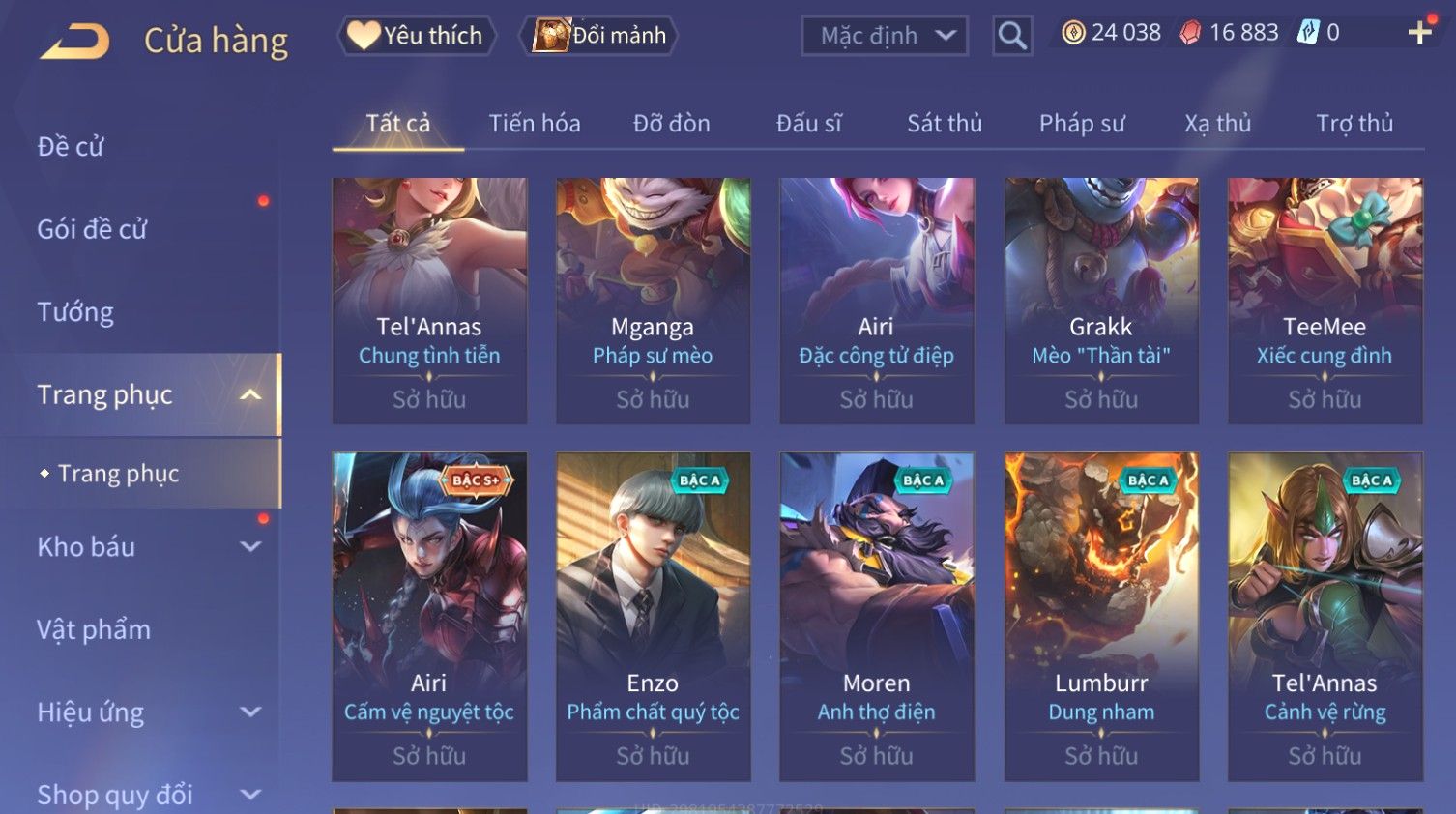
Task: Tap the plus icon to add currency
Action: (1419, 33)
